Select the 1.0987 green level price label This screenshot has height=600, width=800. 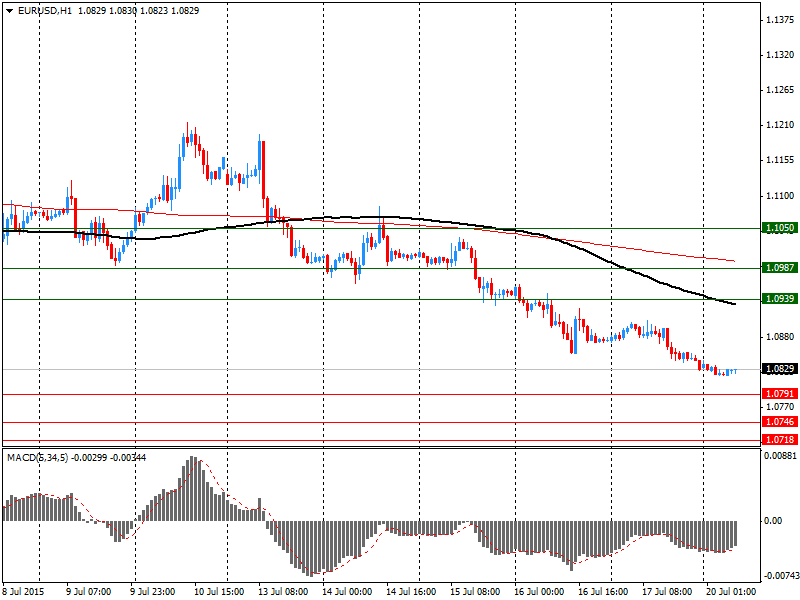[x=780, y=268]
